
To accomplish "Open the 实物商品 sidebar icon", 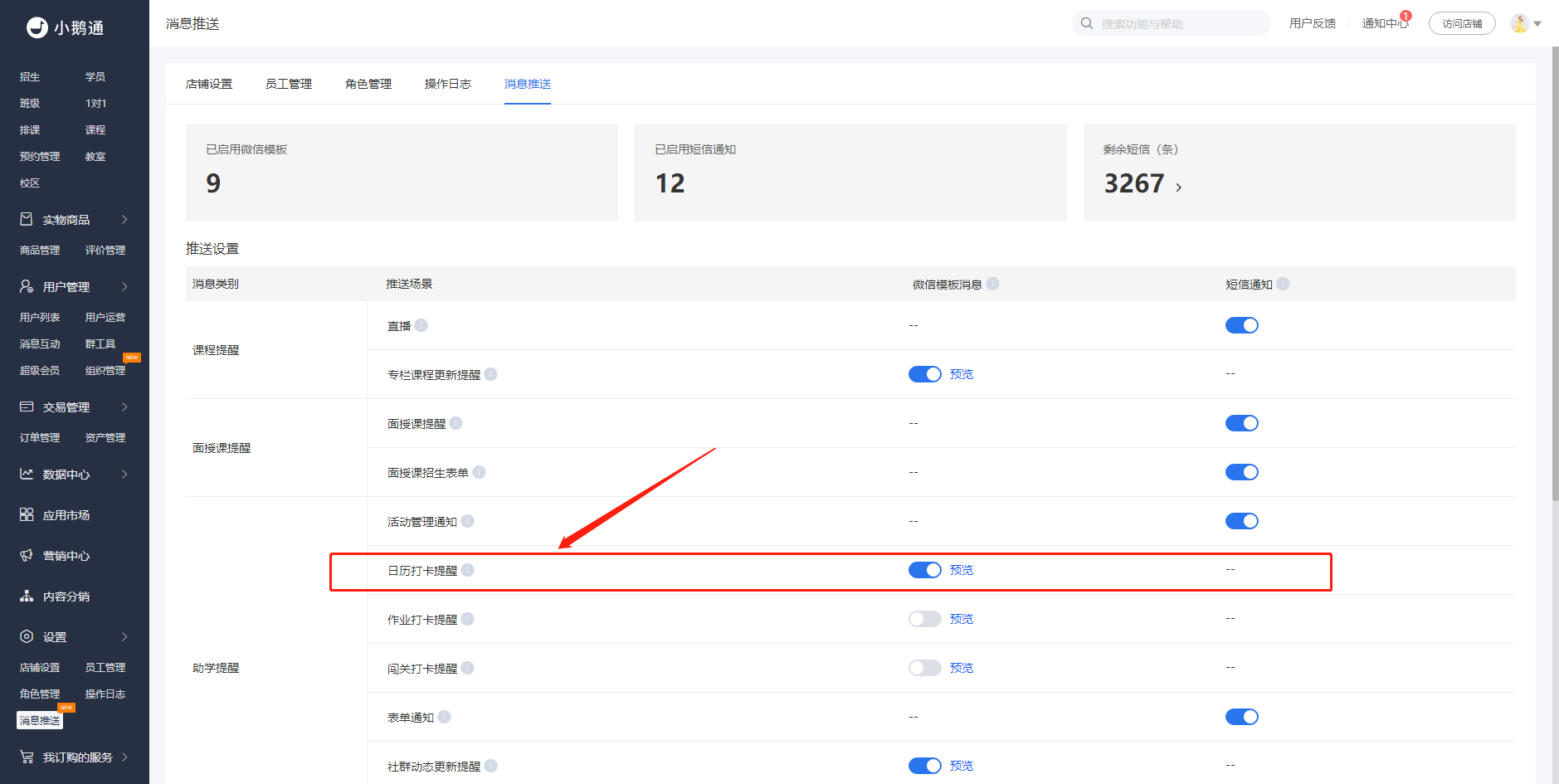I will pos(27,219).
